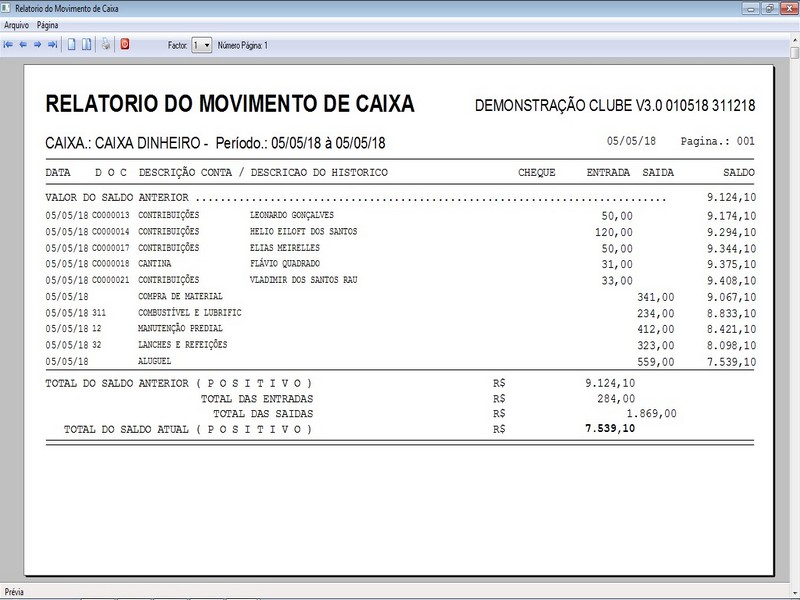The height and width of the screenshot is (600, 800).
Task: Open the Página menu
Action: [47, 25]
